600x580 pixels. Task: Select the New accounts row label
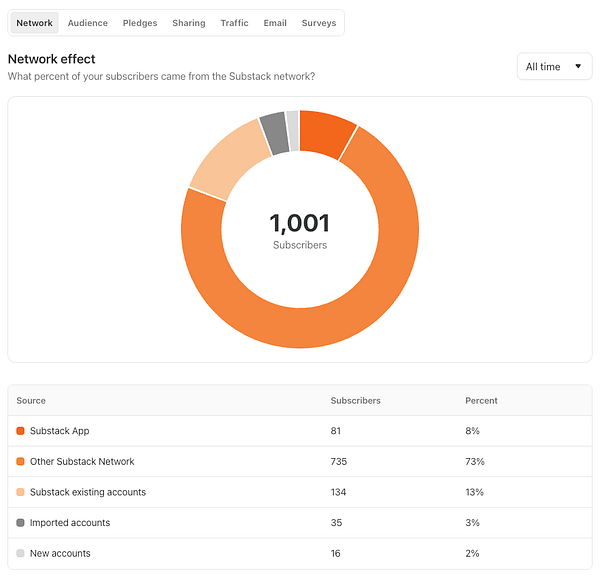tap(60, 553)
